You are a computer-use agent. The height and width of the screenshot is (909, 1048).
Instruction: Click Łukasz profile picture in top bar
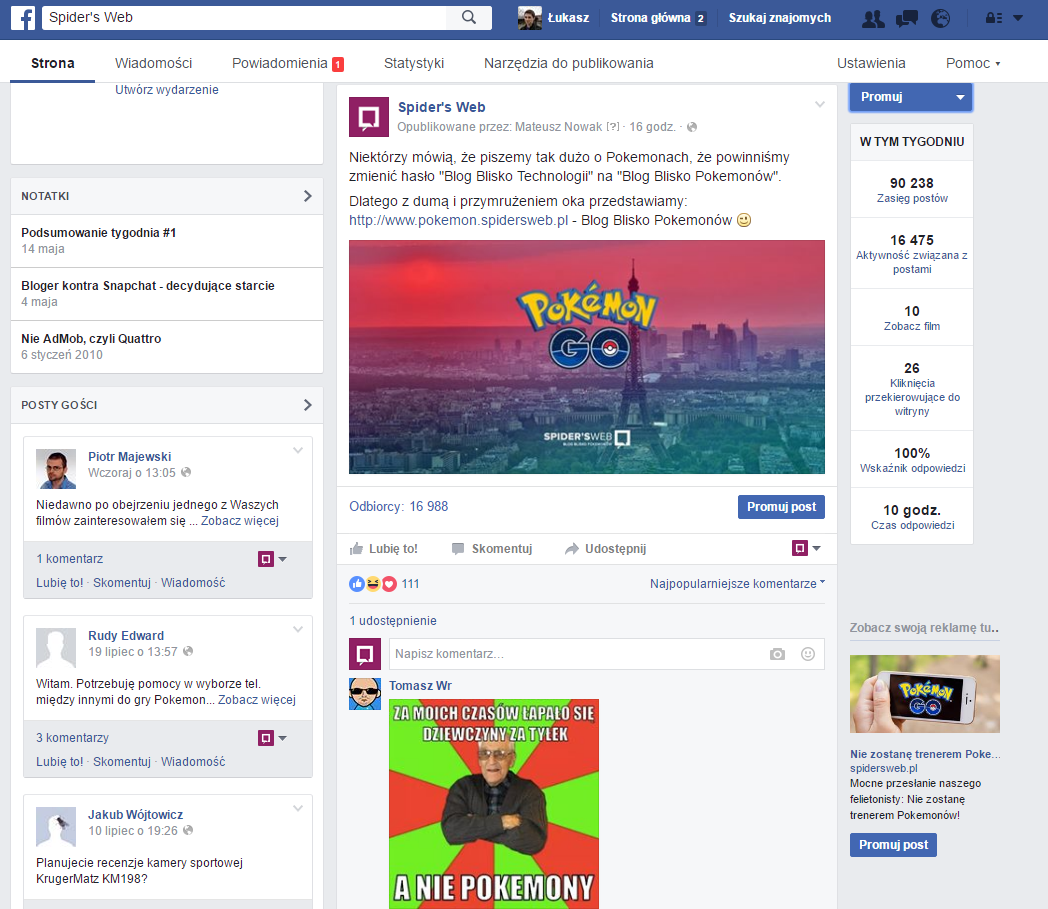pyautogui.click(x=530, y=18)
